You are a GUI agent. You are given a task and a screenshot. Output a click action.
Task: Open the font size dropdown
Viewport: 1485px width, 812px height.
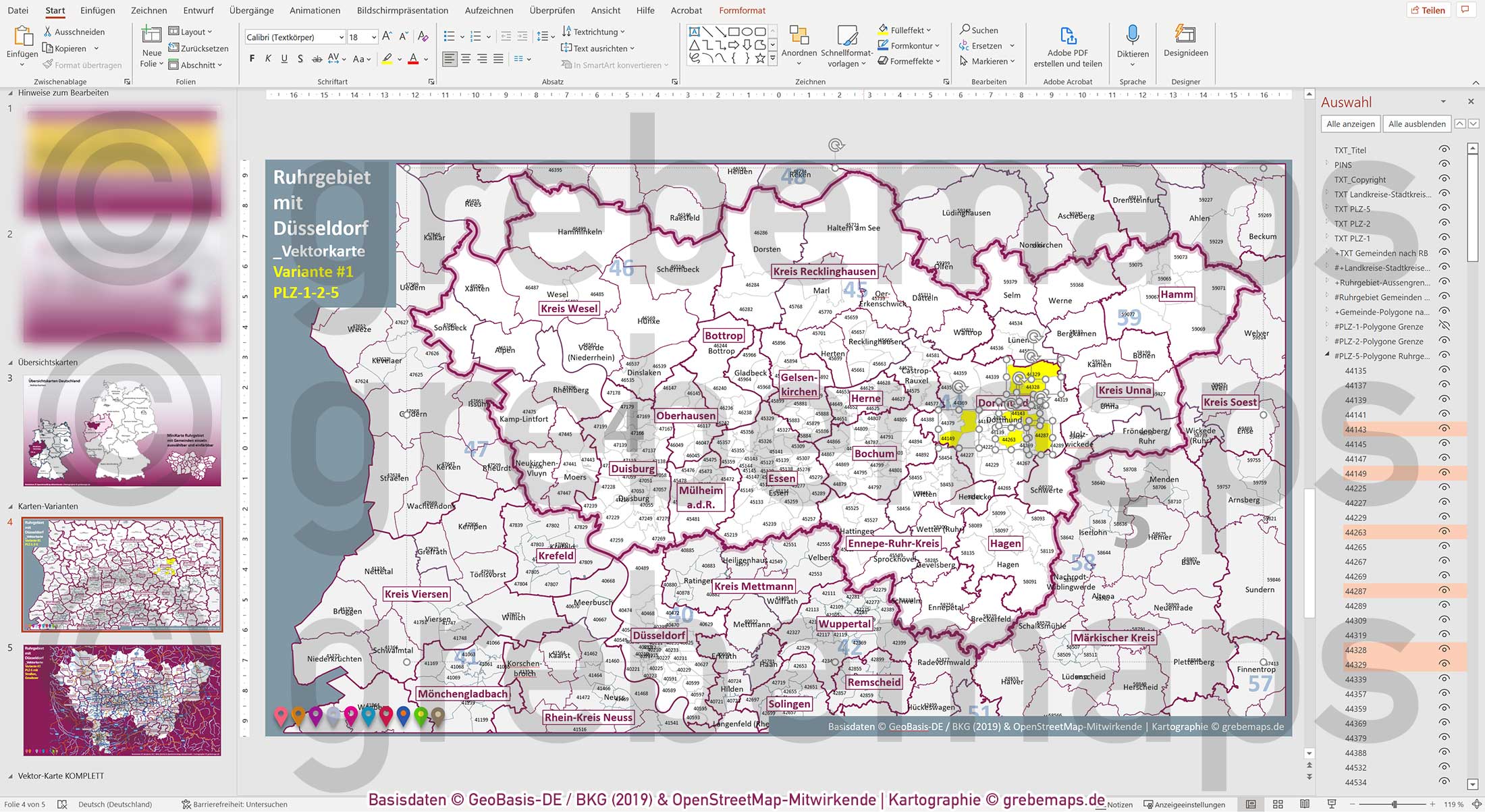pos(375,36)
